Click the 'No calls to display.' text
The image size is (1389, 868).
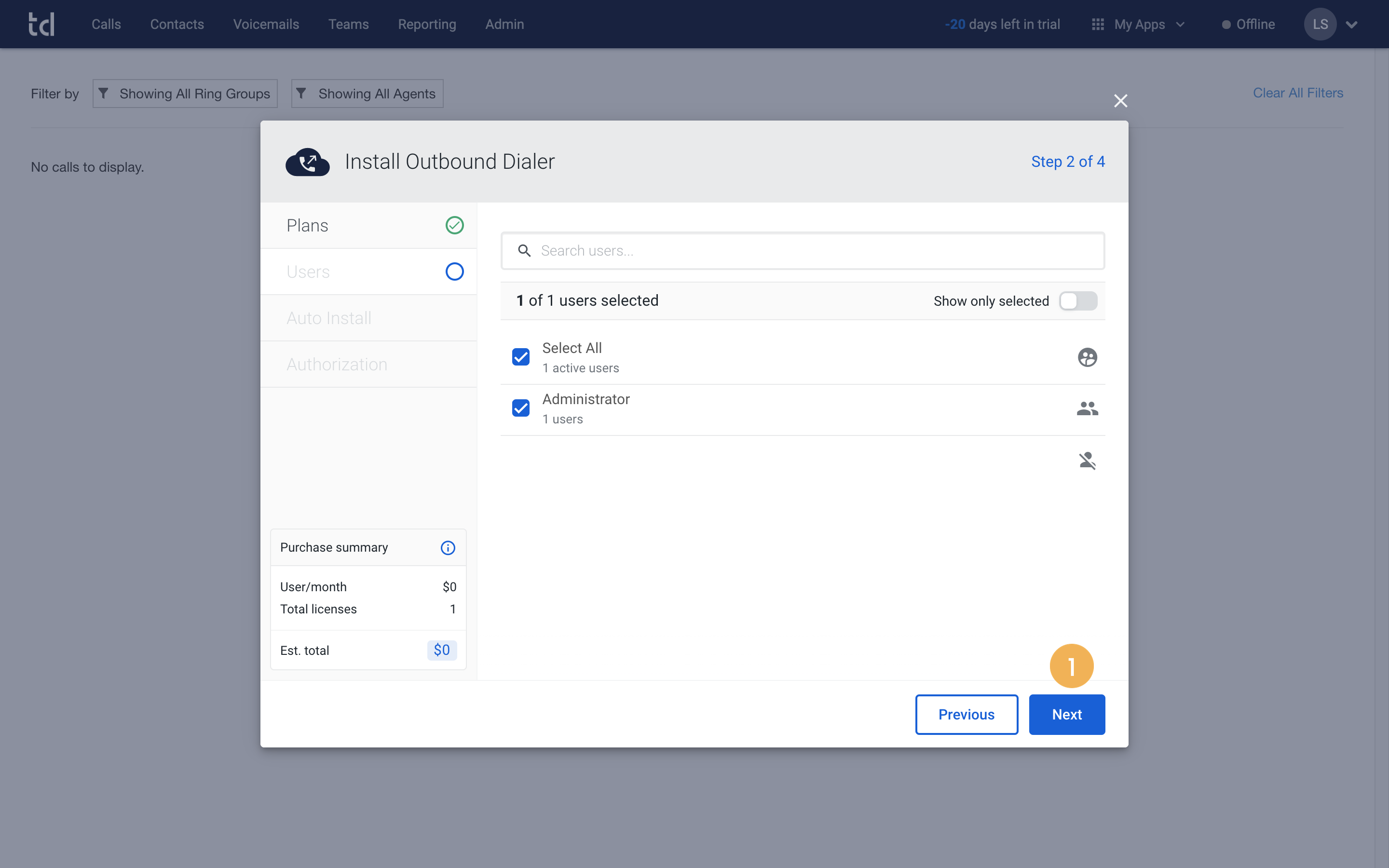coord(87,167)
